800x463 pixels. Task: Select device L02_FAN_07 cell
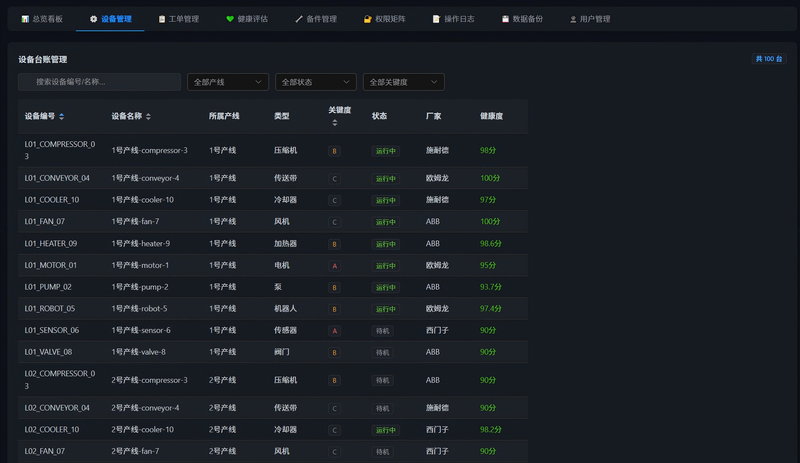tap(45, 451)
